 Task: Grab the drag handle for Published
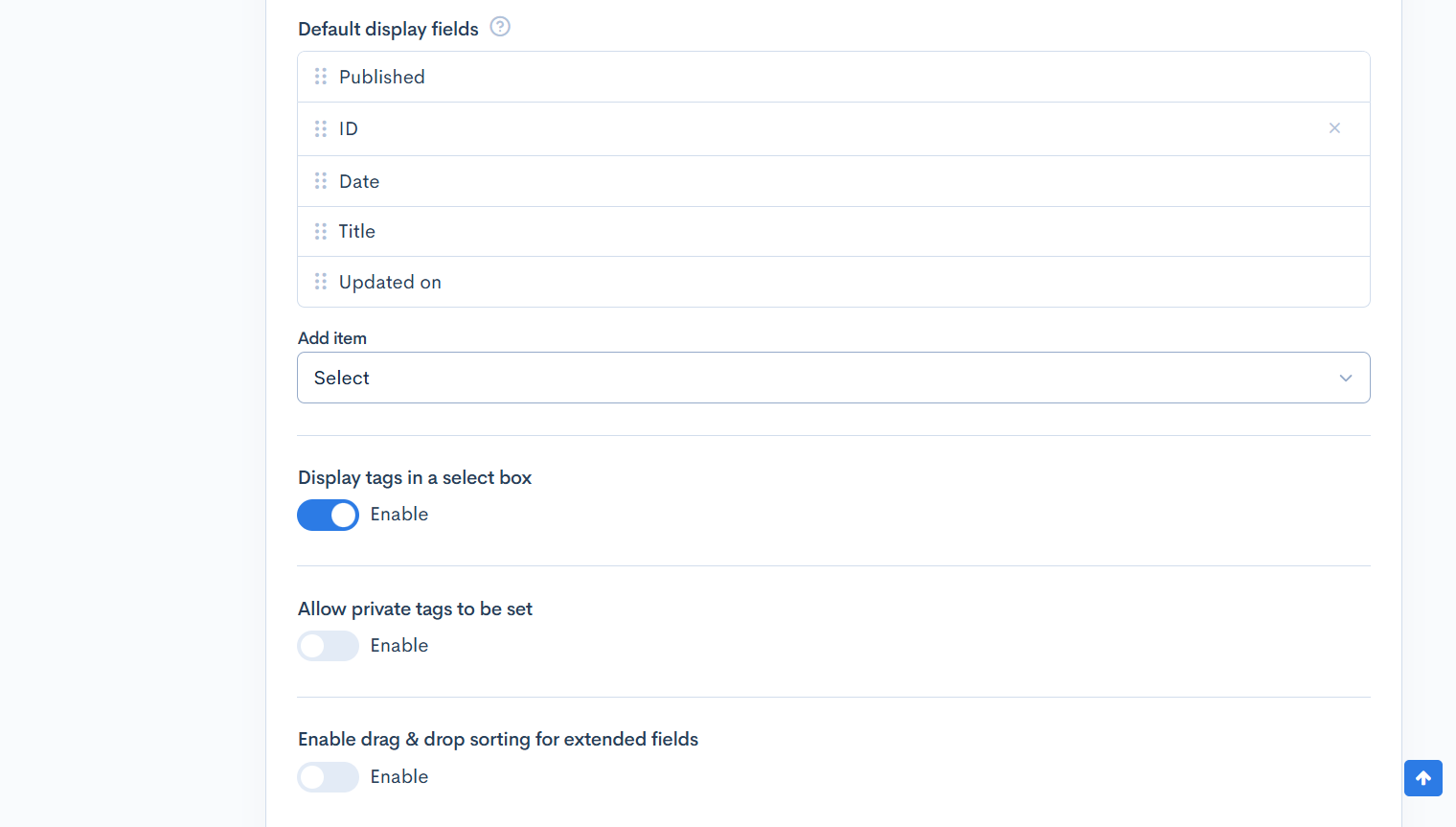click(x=321, y=77)
